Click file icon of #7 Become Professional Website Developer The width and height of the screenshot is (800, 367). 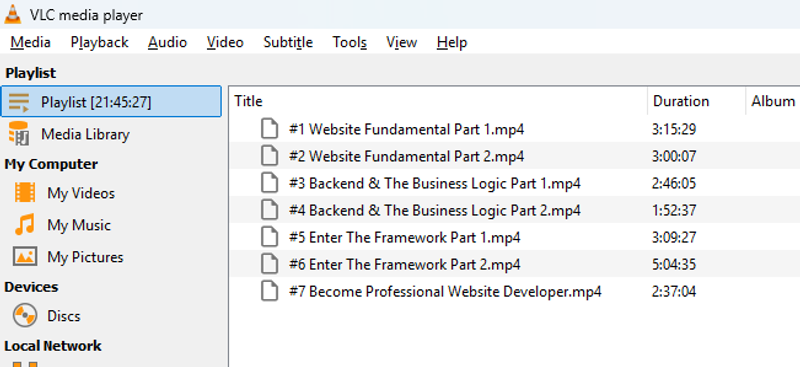269,291
